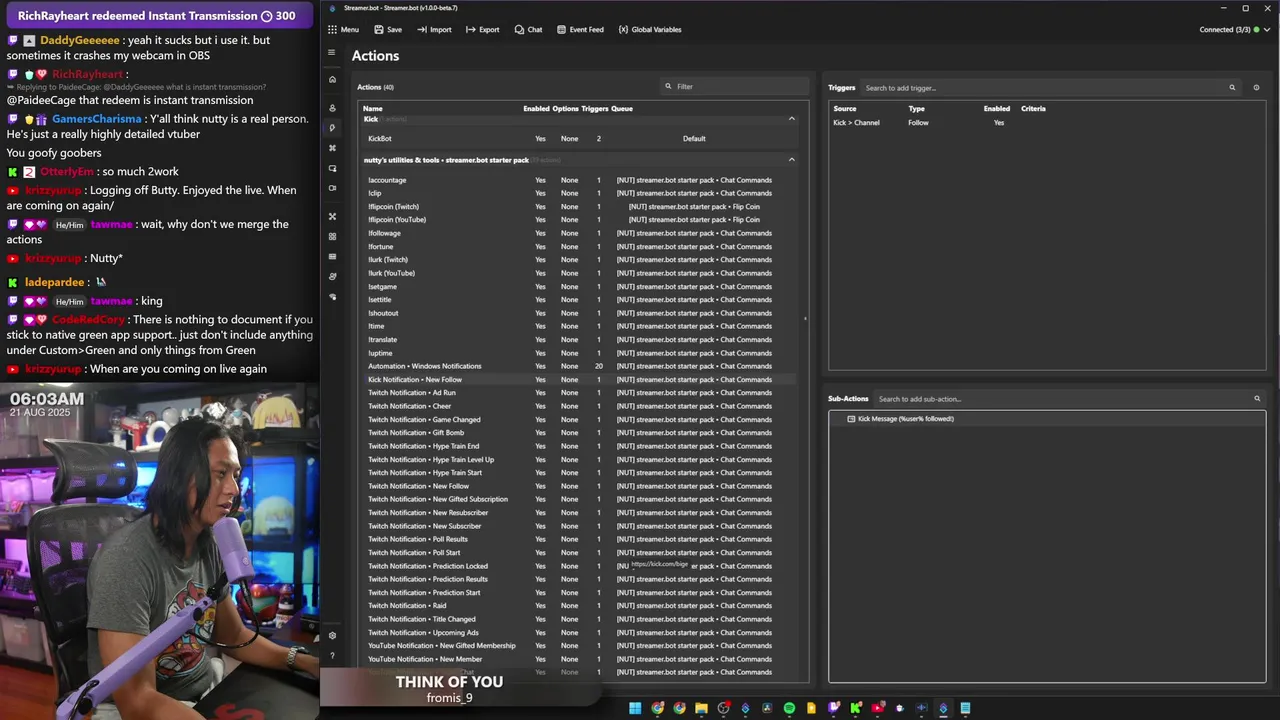Open the user/platforms icon in the sidebar
Viewport: 1280px width, 720px height.
(332, 108)
